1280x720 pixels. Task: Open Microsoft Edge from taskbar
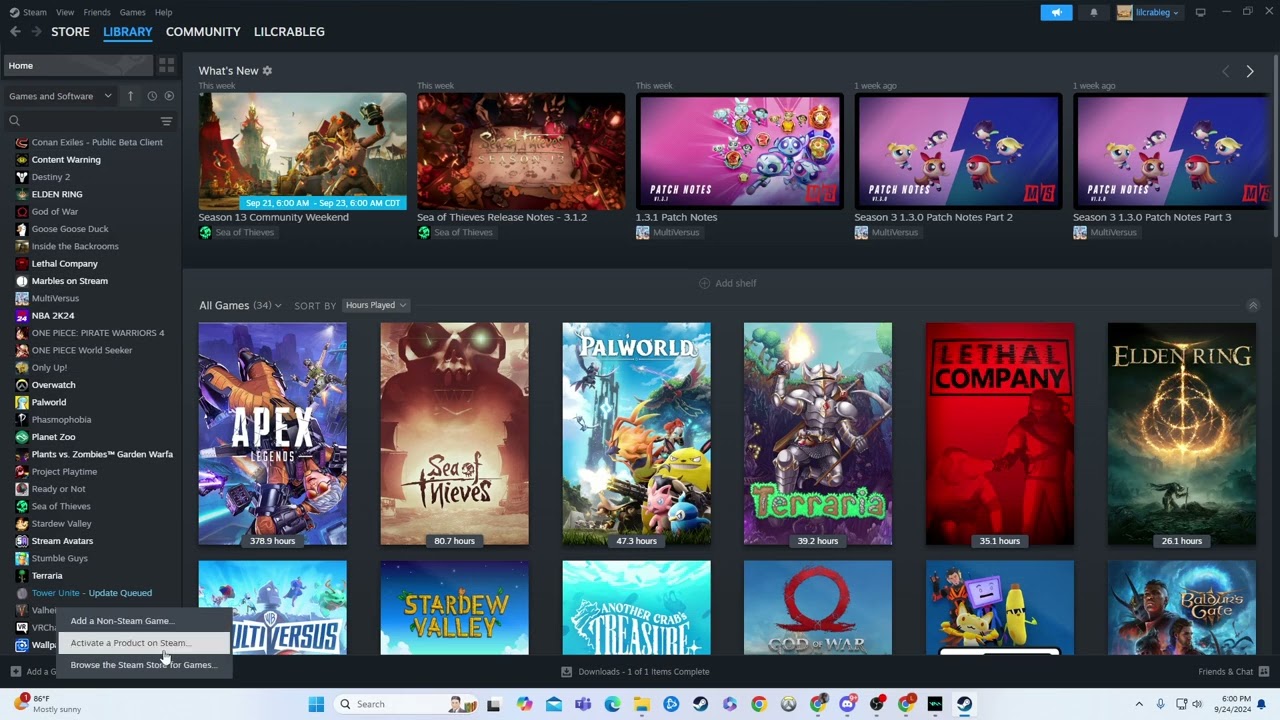[x=612, y=704]
